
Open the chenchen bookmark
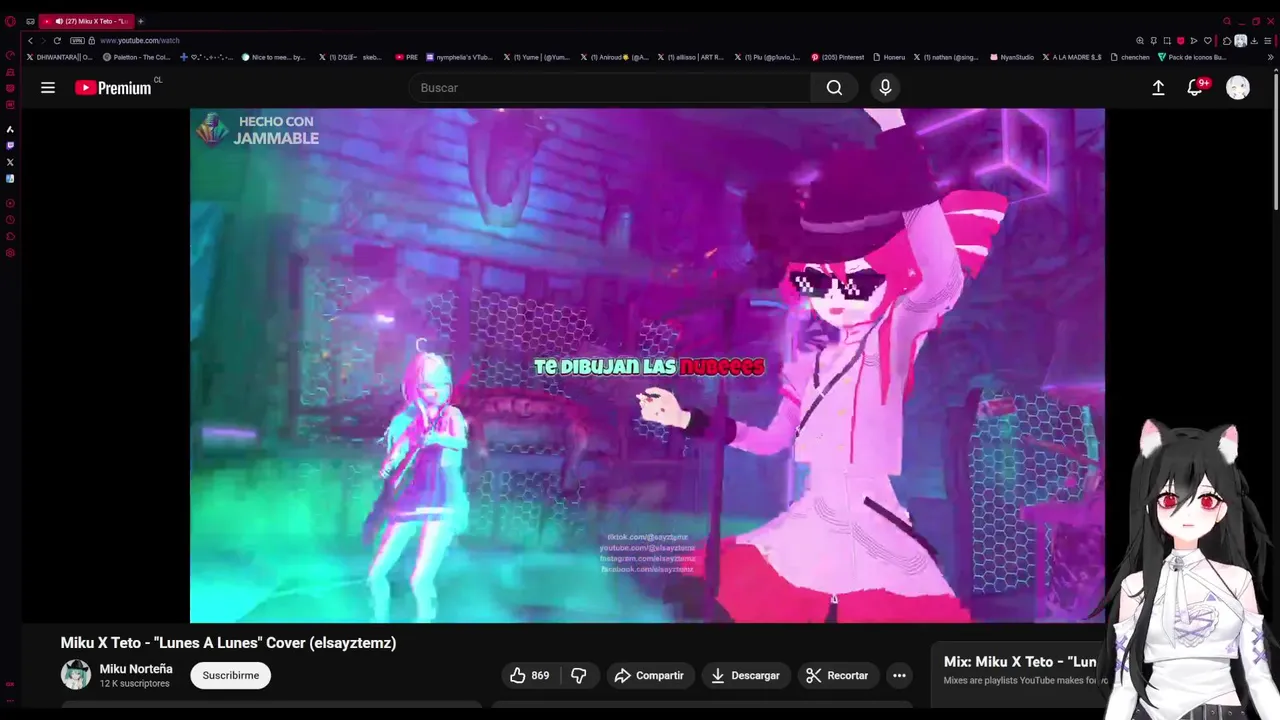(x=1130, y=57)
